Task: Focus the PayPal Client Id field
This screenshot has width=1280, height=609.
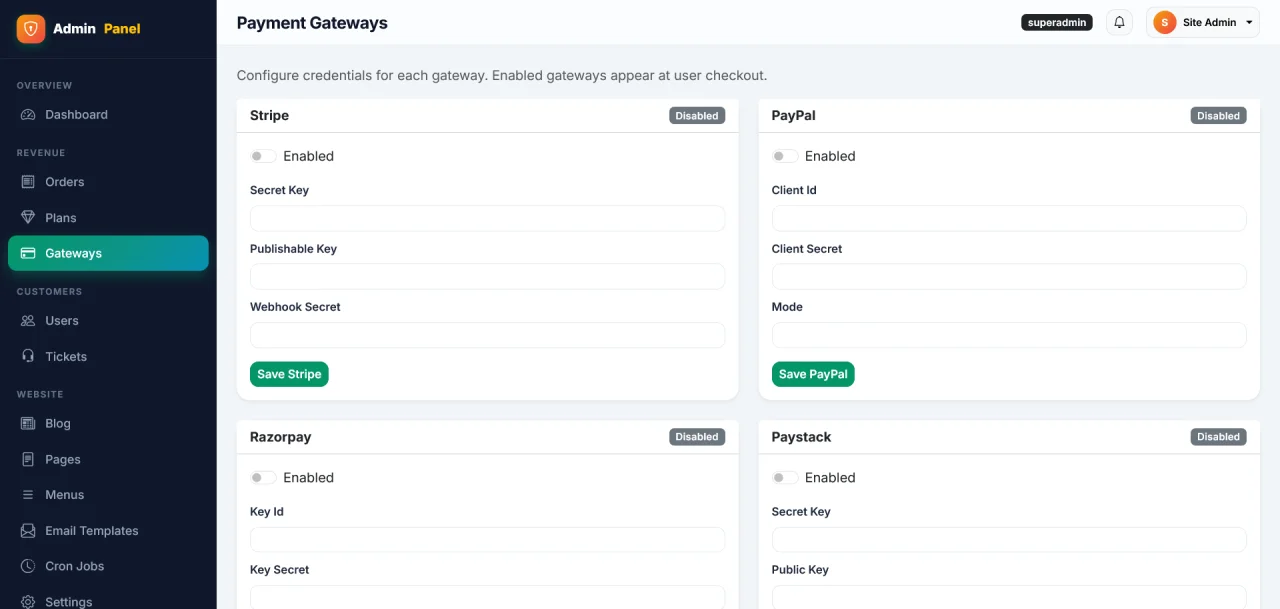Action: pyautogui.click(x=1009, y=219)
